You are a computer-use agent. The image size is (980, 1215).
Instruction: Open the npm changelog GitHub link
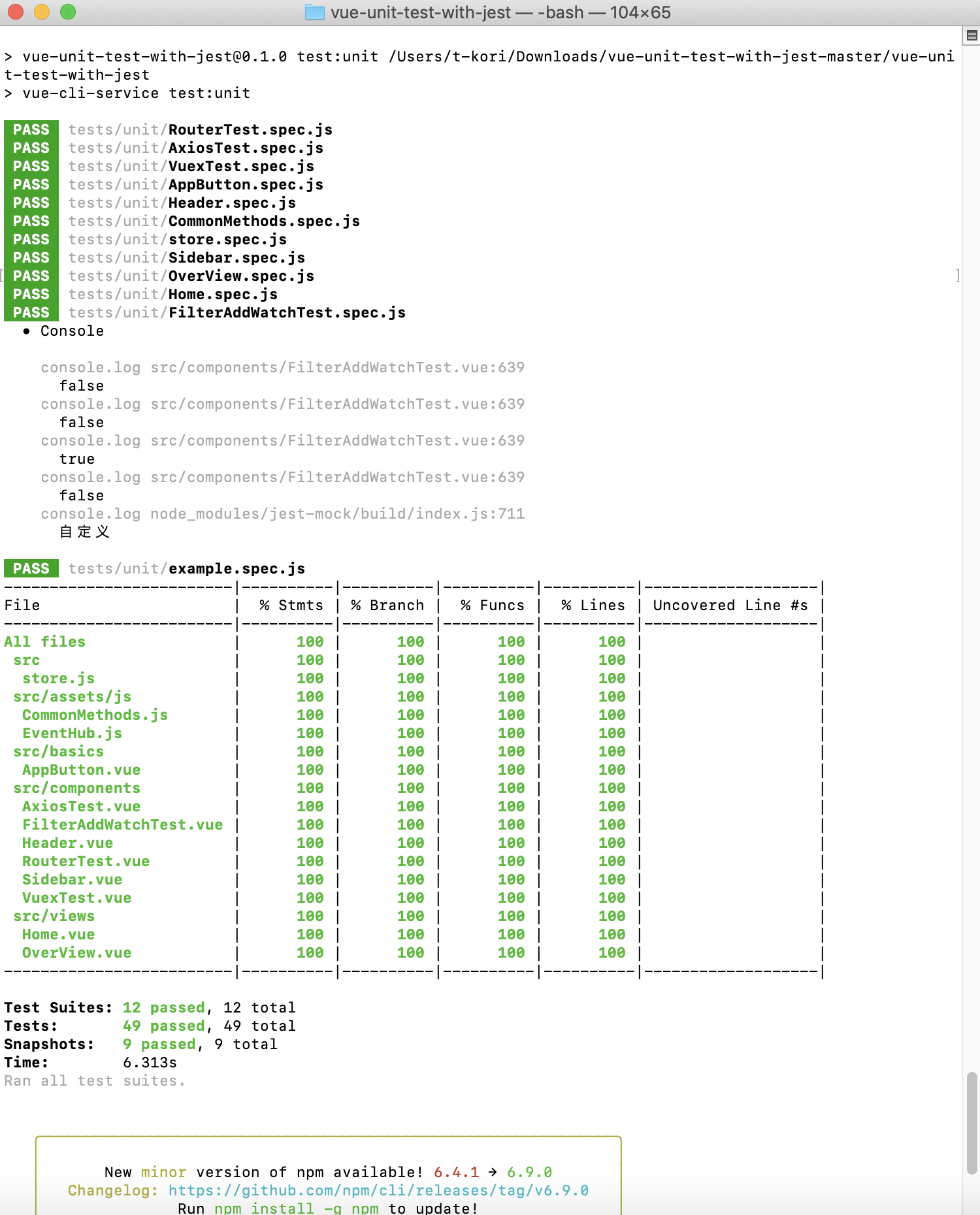pyautogui.click(x=378, y=1190)
